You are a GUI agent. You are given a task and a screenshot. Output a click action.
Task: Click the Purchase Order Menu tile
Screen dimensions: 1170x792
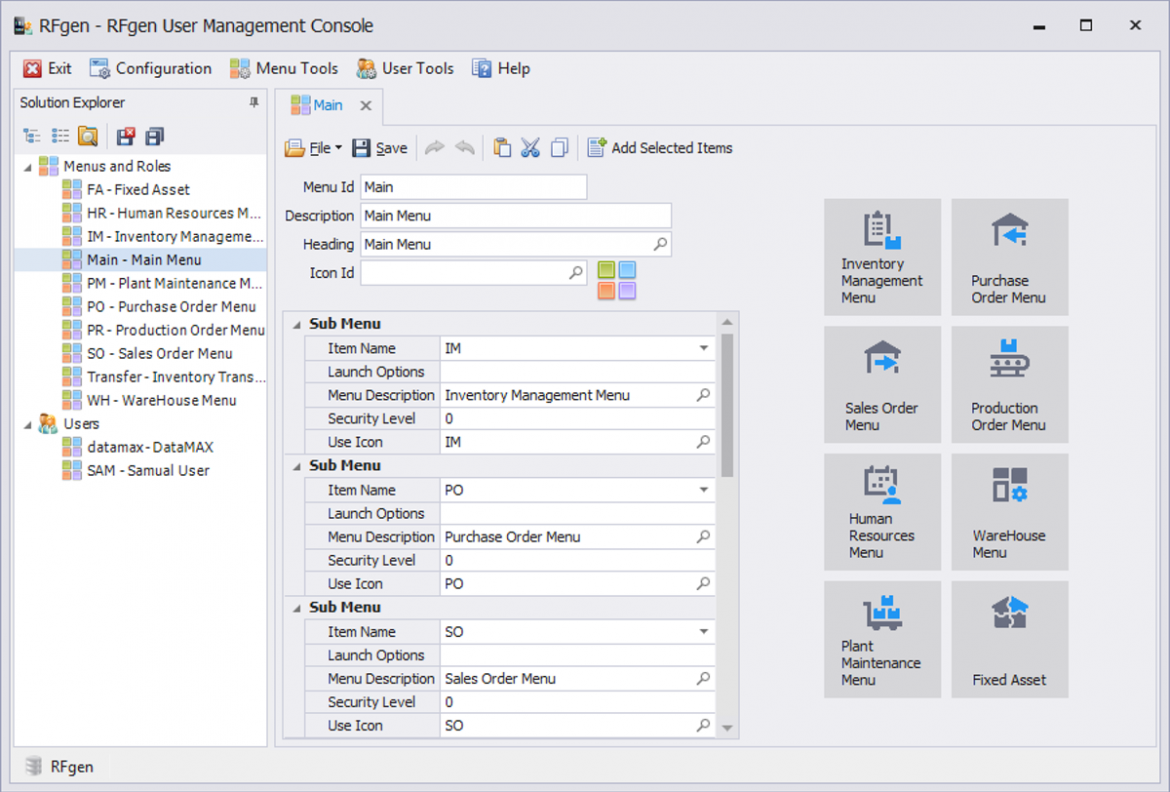click(x=1009, y=257)
